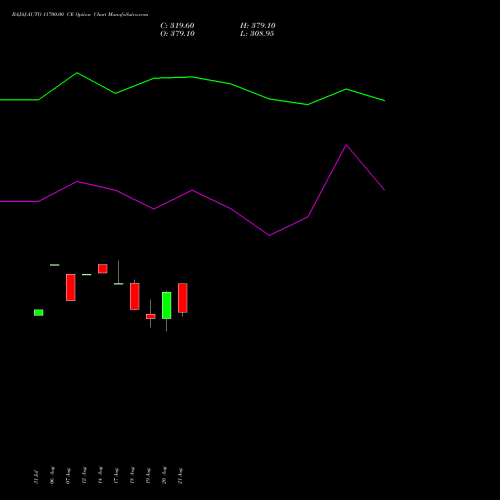Click the last red candlestick above 21 Aug
This screenshot has height=500, width=500.
point(183,298)
